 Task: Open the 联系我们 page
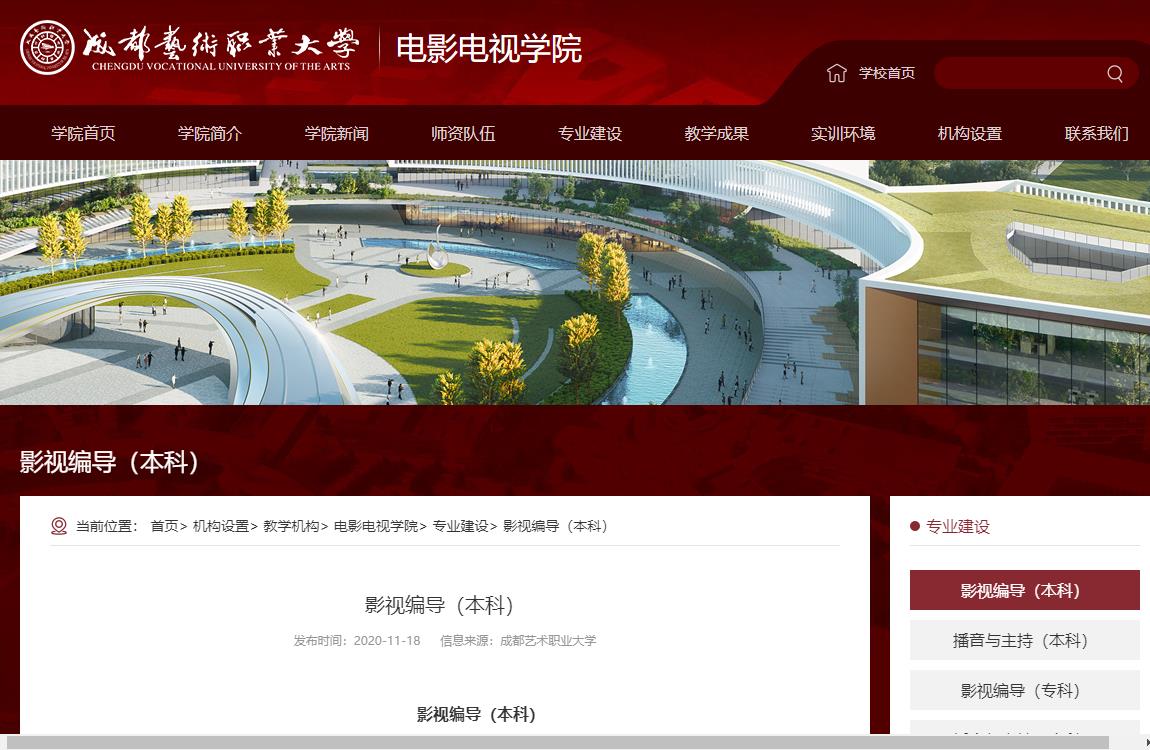[1097, 133]
